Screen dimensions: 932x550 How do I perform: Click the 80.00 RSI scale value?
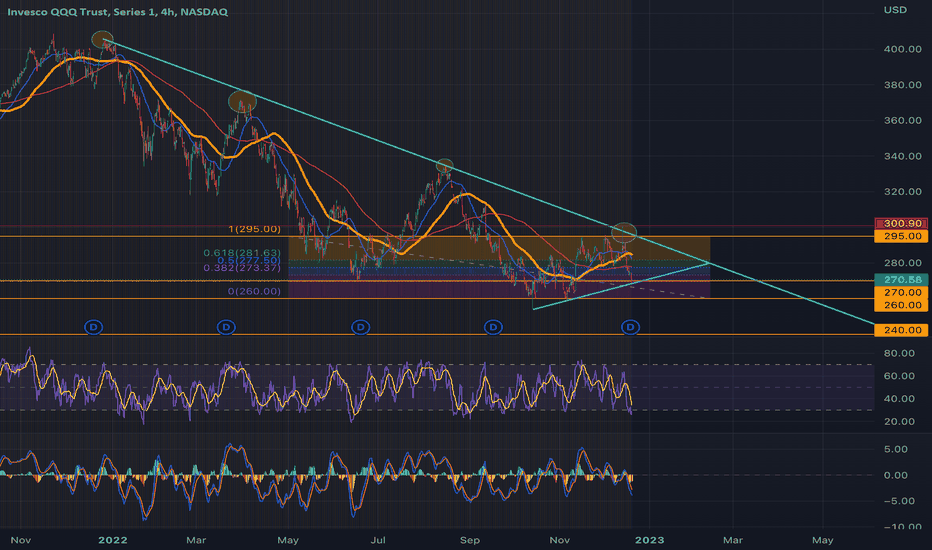(899, 353)
